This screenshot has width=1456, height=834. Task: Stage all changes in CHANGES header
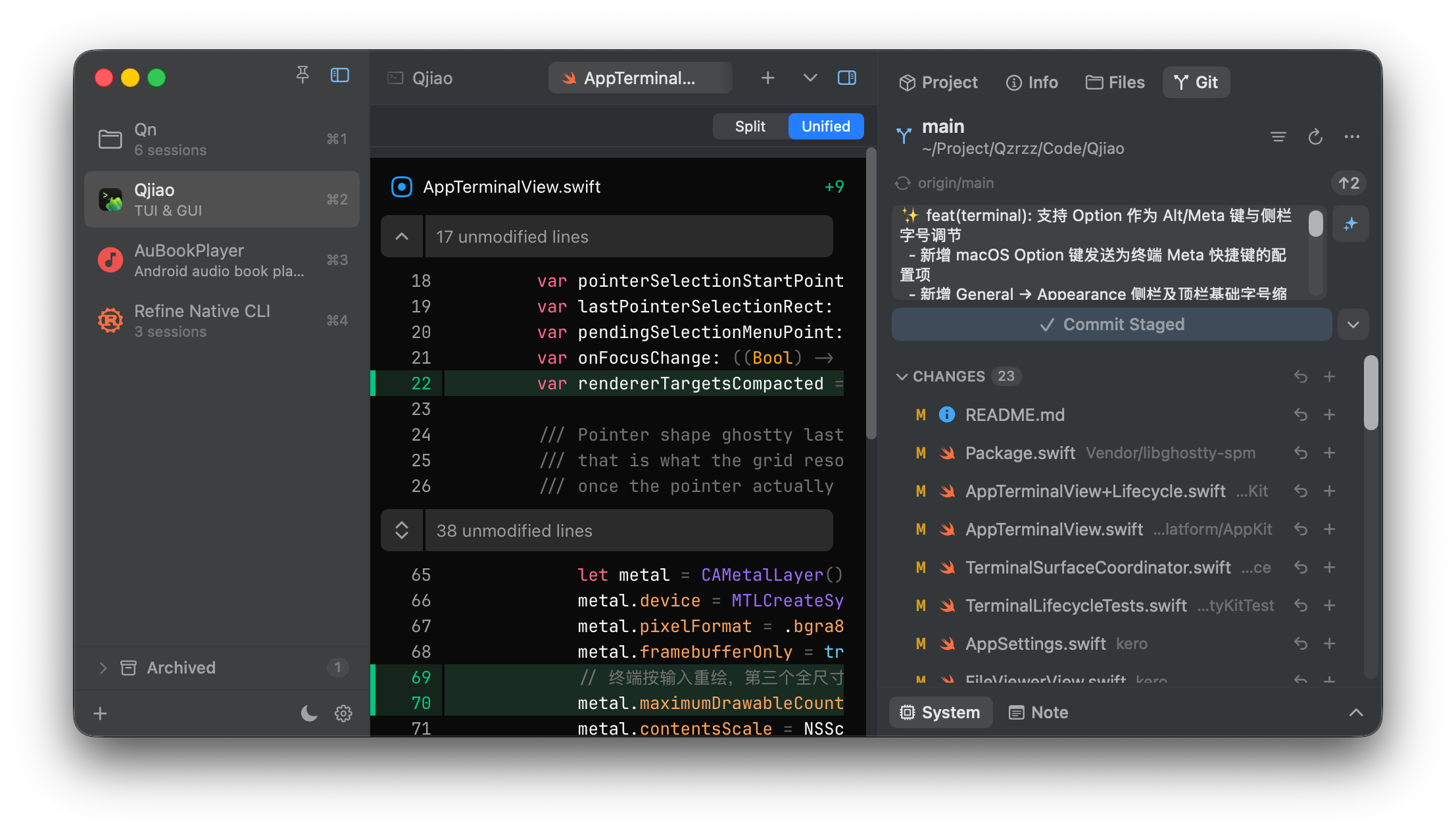click(1330, 376)
